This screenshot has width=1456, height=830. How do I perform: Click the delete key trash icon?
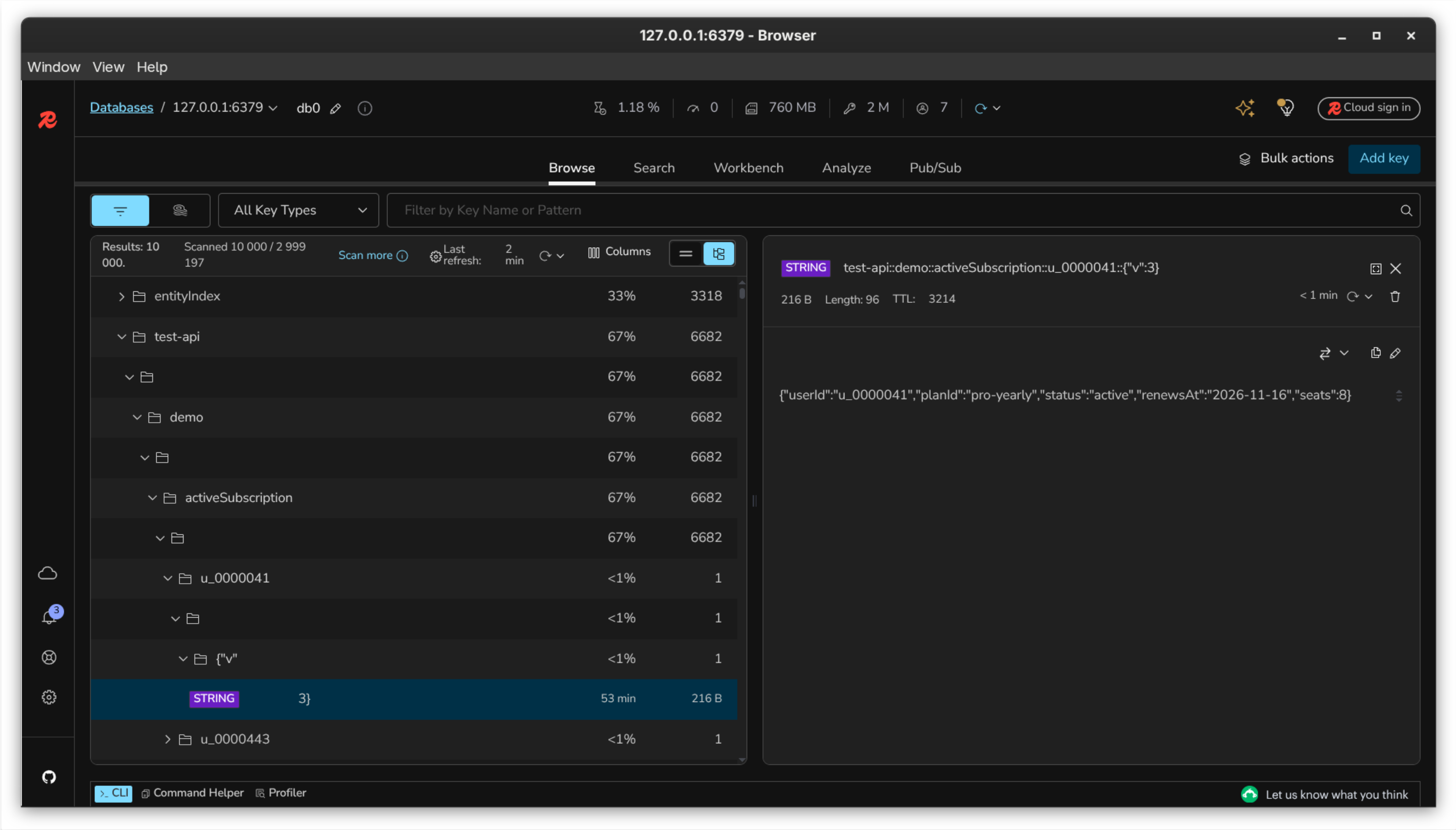click(x=1395, y=297)
